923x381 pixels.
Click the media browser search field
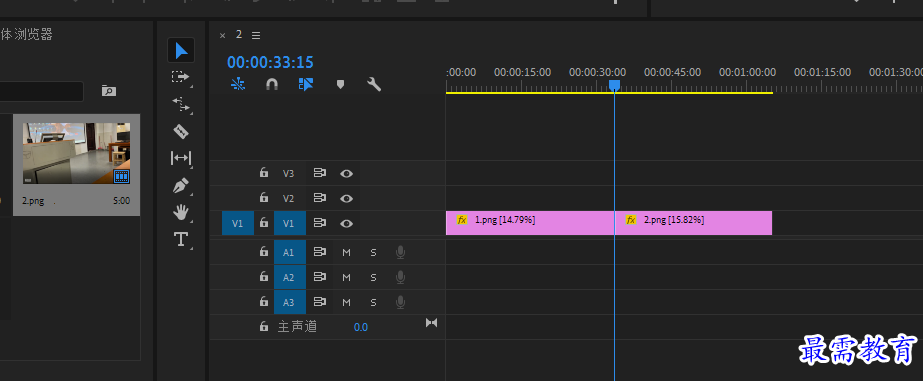41,91
